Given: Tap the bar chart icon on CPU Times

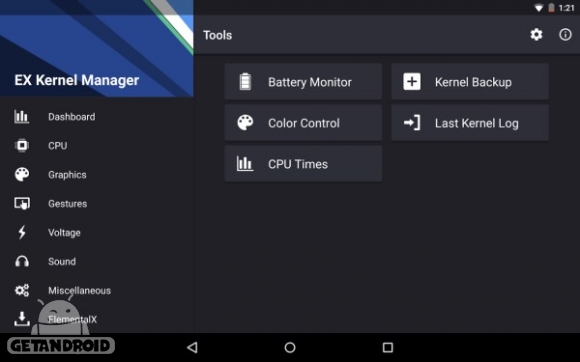Looking at the screenshot, I should [x=245, y=163].
